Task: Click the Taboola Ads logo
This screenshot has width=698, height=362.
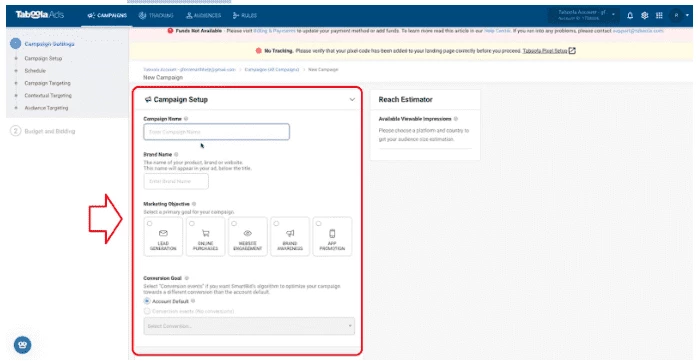Action: [x=40, y=15]
